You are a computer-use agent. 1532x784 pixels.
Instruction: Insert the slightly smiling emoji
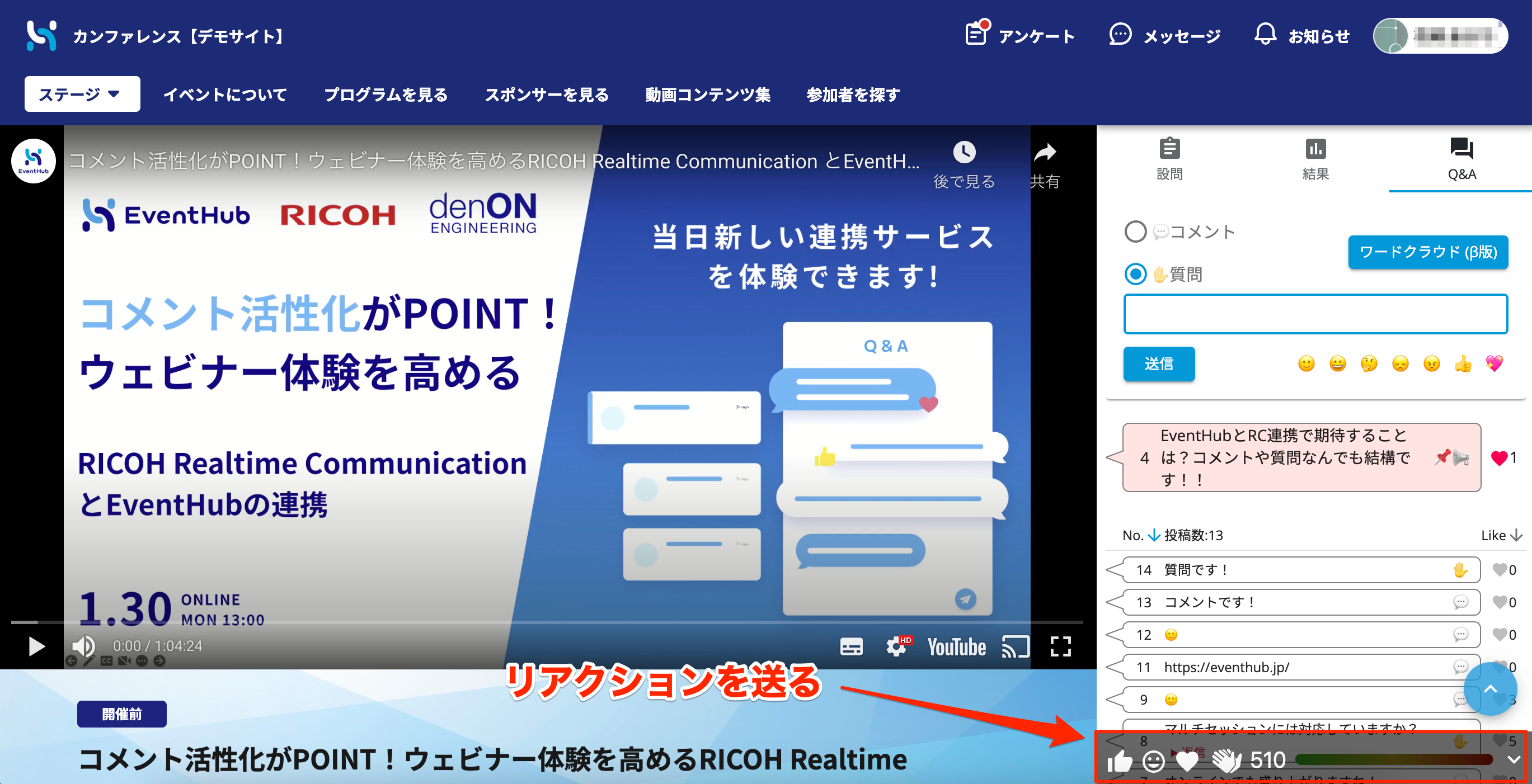click(x=1306, y=364)
